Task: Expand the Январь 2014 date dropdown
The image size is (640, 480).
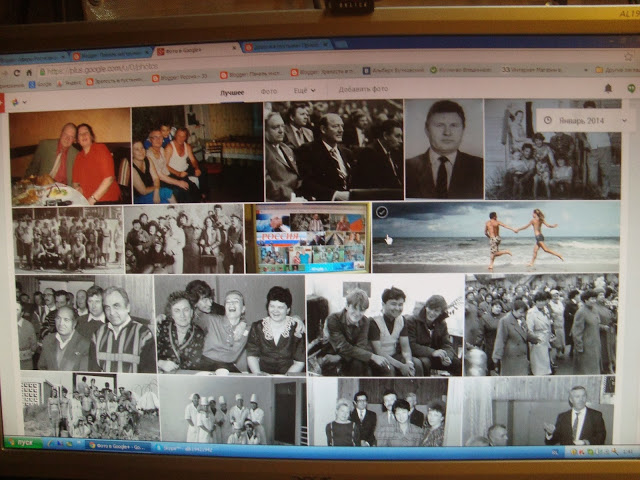Action: 624,120
